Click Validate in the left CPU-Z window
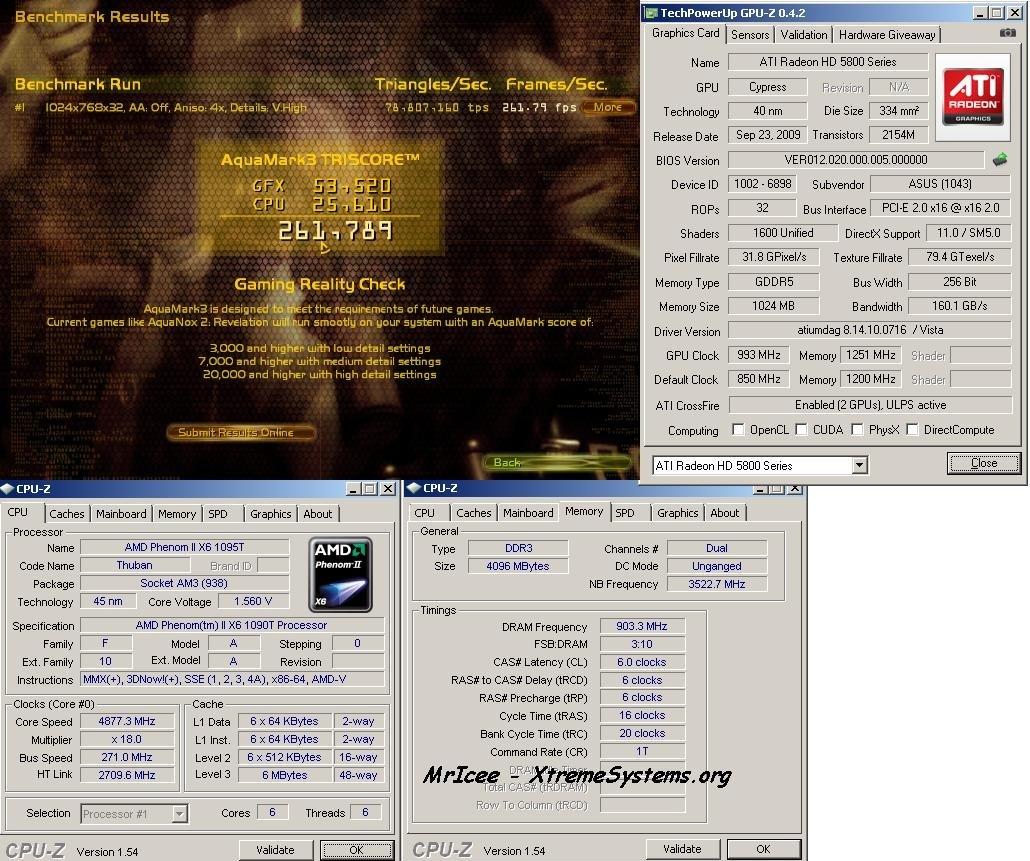Screen dimensions: 1030x861 pos(275,850)
